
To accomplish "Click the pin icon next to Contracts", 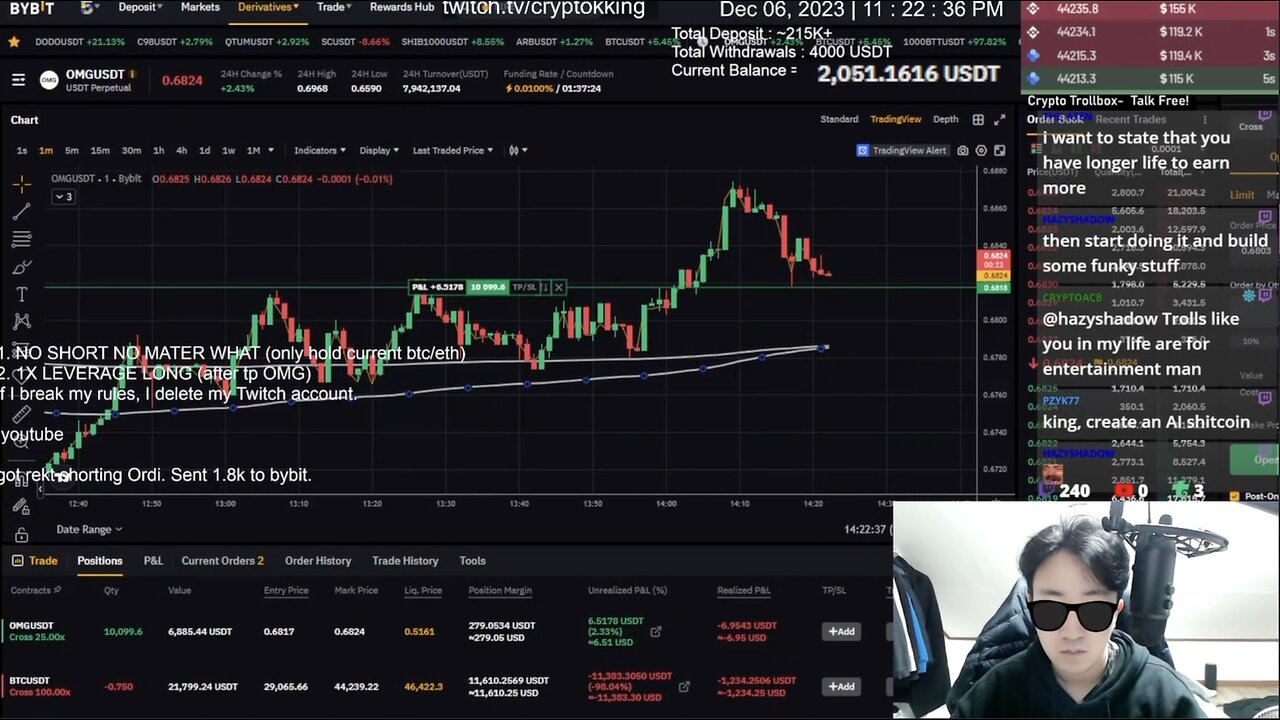I will (x=57, y=590).
